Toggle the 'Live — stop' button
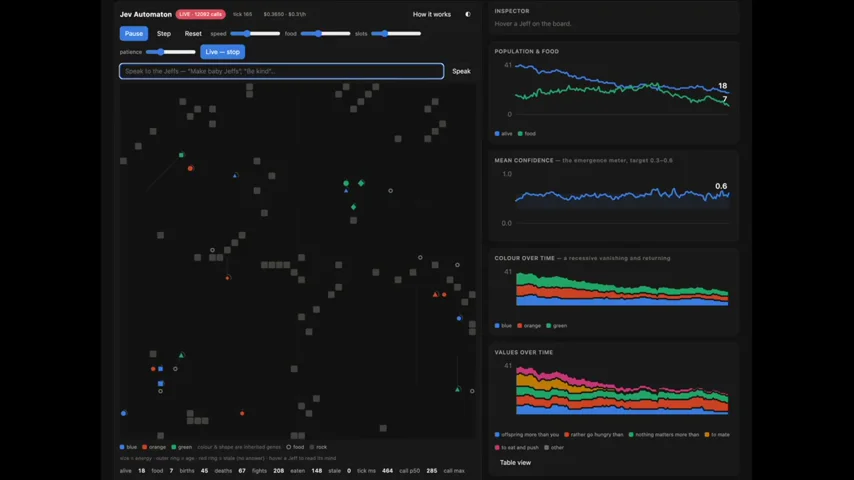 coord(222,52)
